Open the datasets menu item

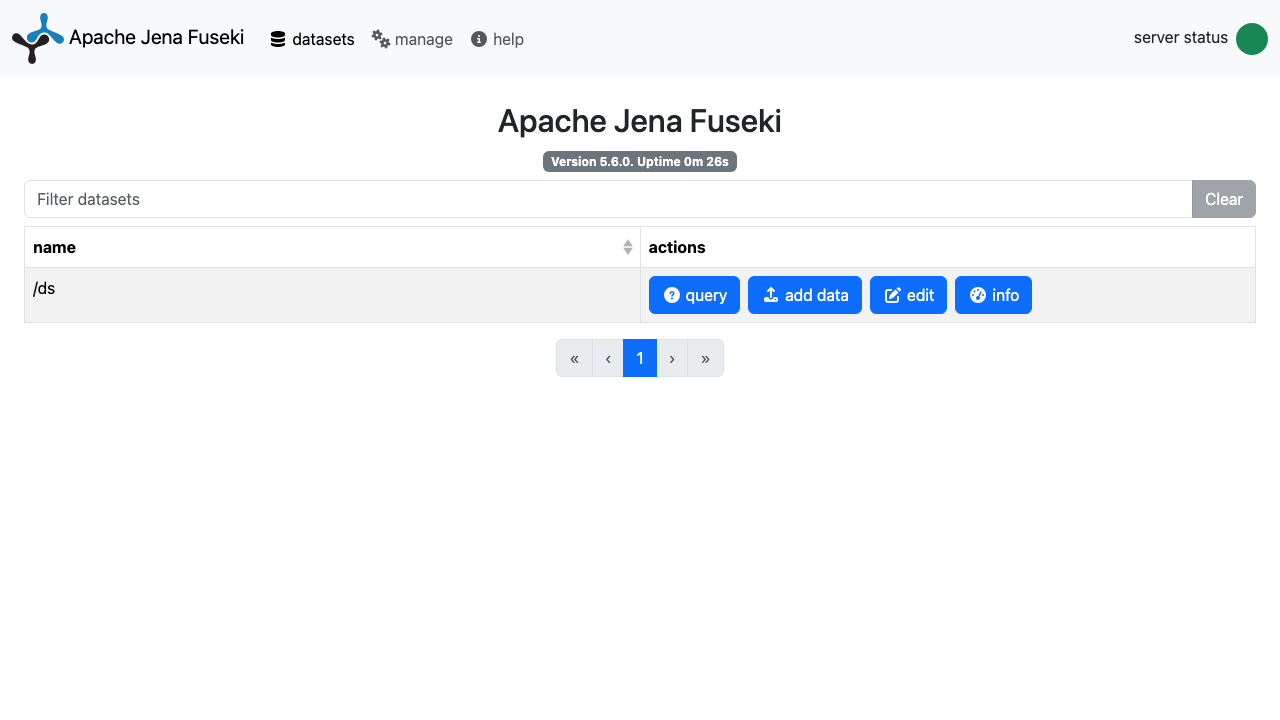pos(312,39)
